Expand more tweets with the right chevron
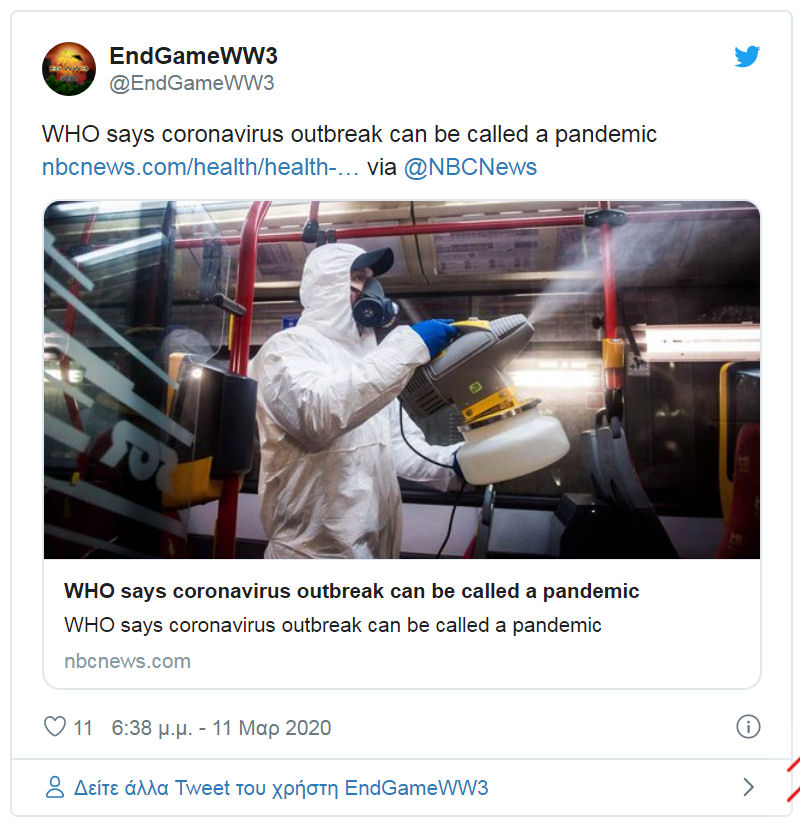Image resolution: width=800 pixels, height=824 pixels. [748, 787]
